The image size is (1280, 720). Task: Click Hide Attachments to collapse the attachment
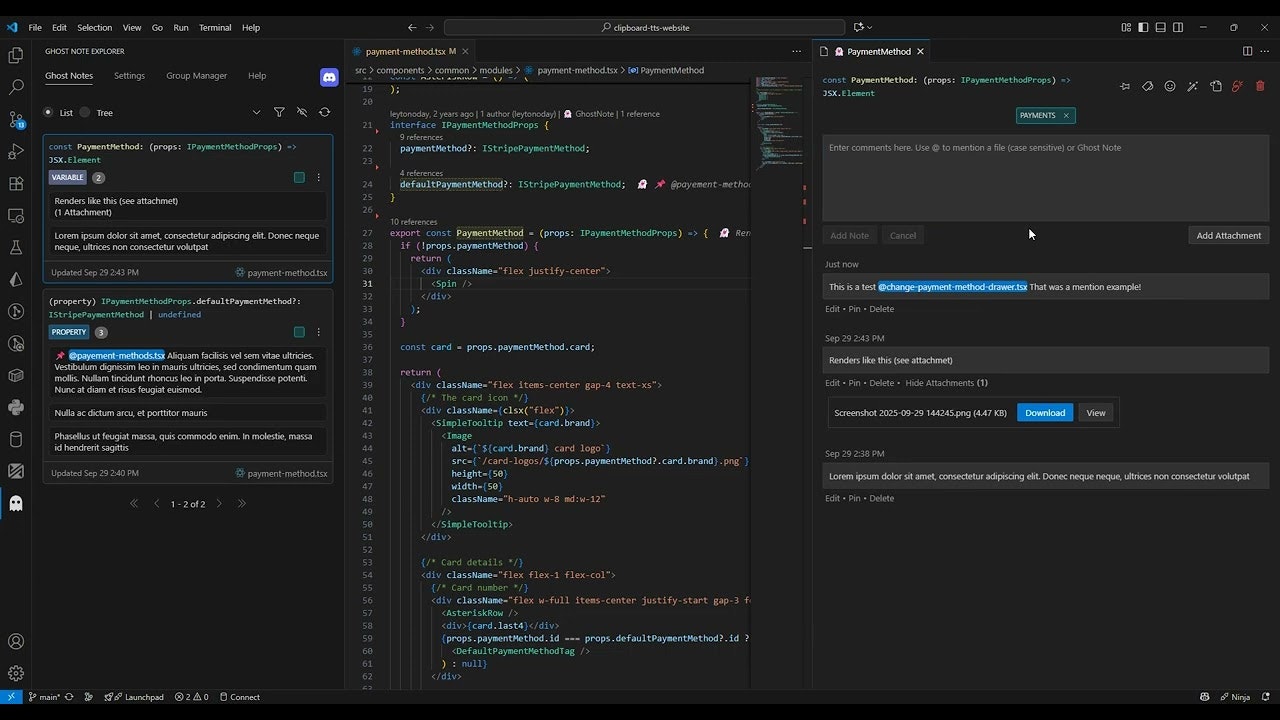click(939, 383)
